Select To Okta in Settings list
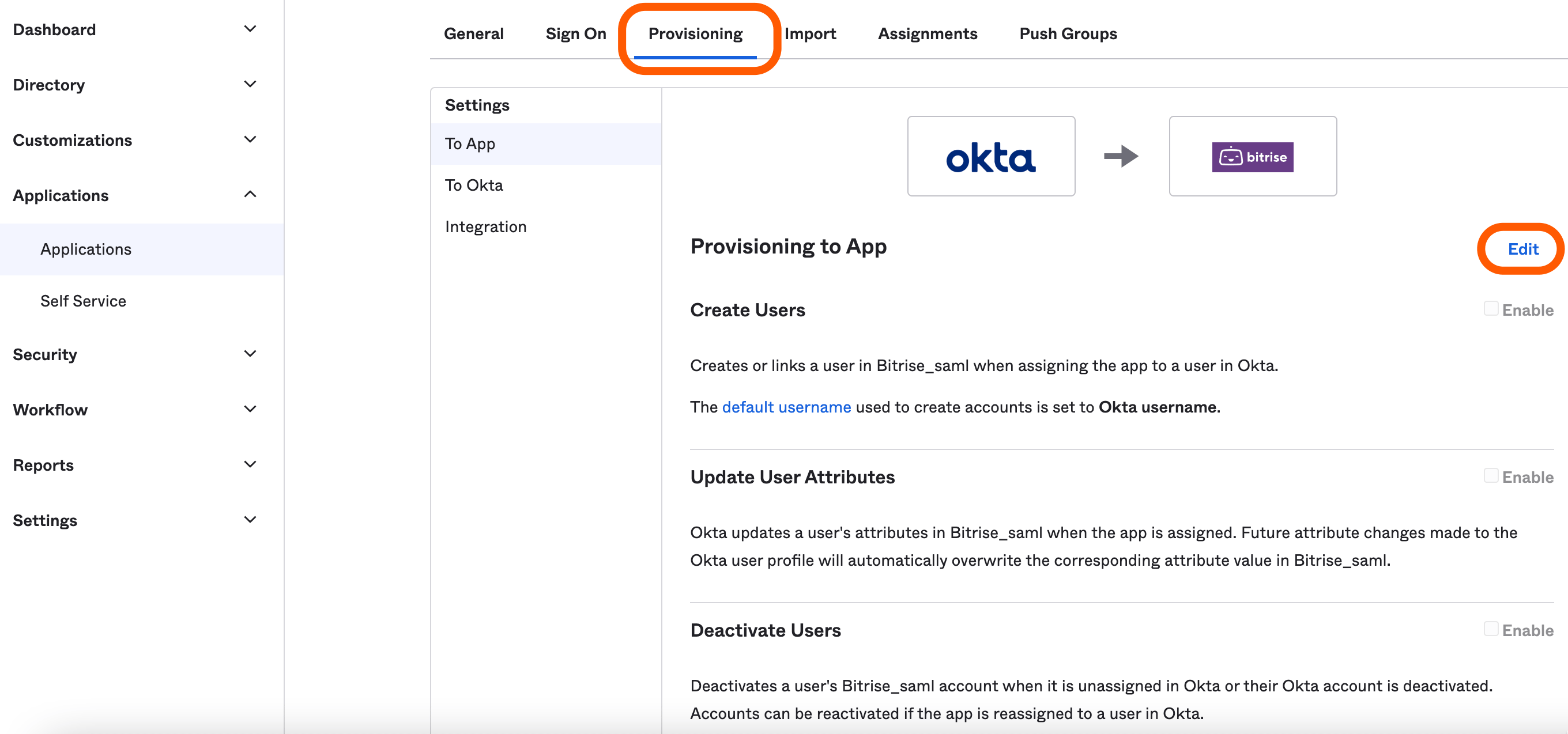The image size is (1568, 734). click(x=473, y=185)
